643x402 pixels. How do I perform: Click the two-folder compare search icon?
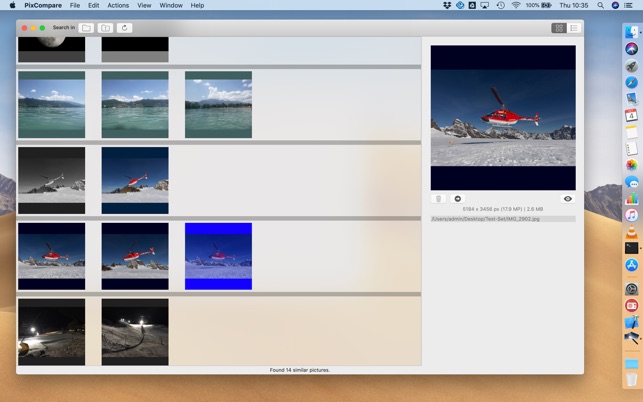(105, 28)
